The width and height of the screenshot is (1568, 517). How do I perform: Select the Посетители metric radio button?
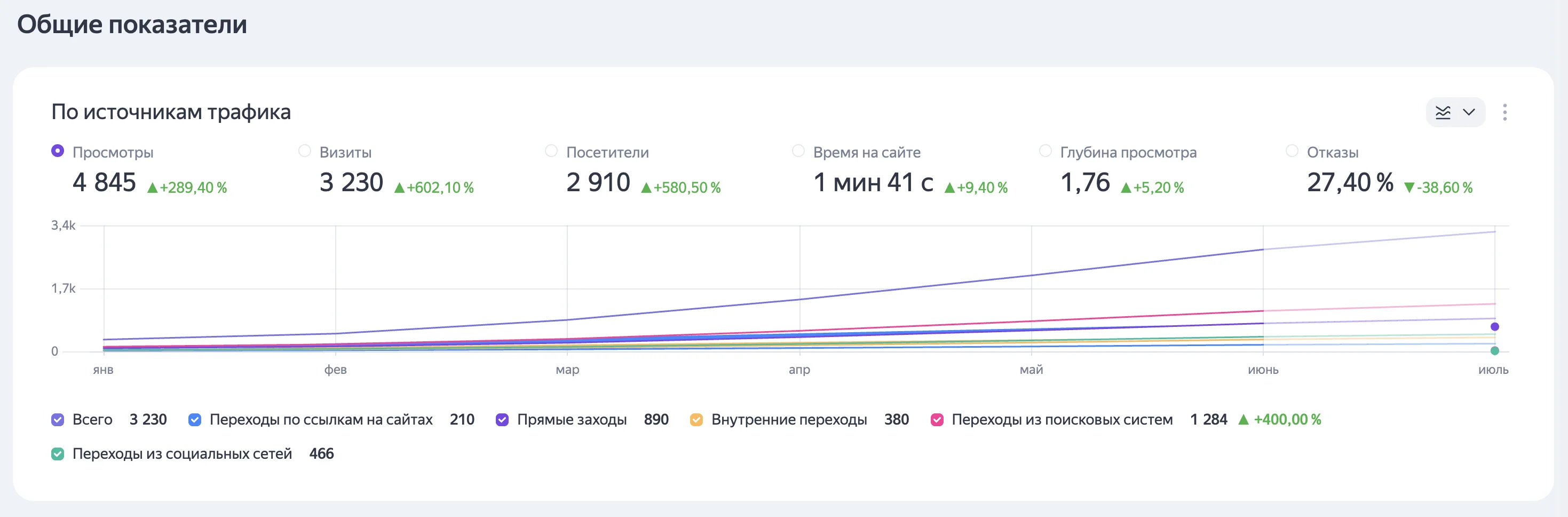(x=551, y=151)
